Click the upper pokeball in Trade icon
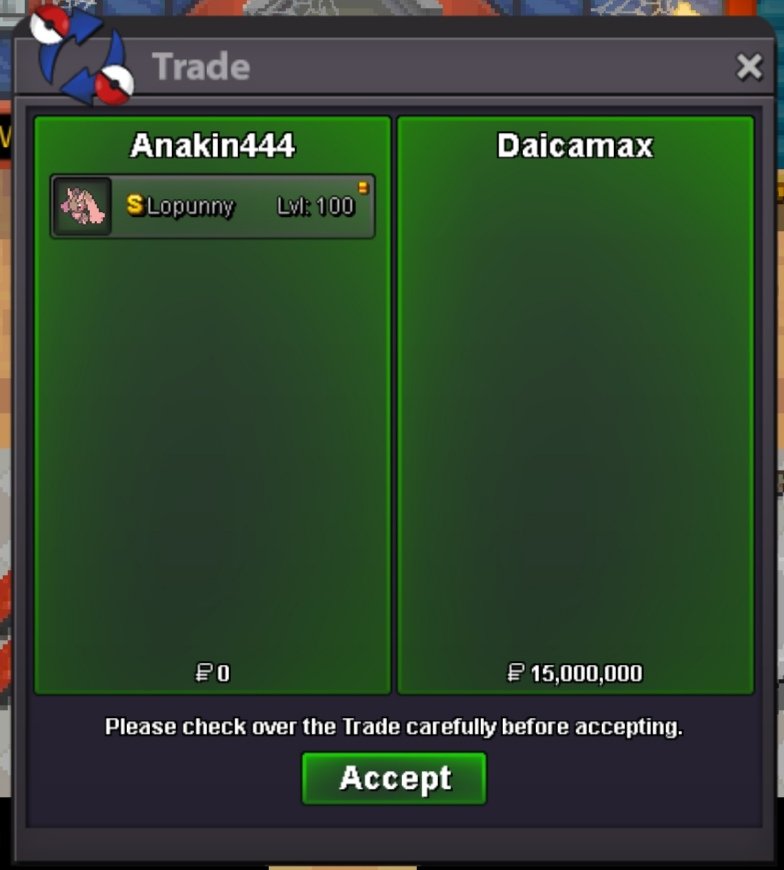Image resolution: width=784 pixels, height=870 pixels. pos(49,24)
